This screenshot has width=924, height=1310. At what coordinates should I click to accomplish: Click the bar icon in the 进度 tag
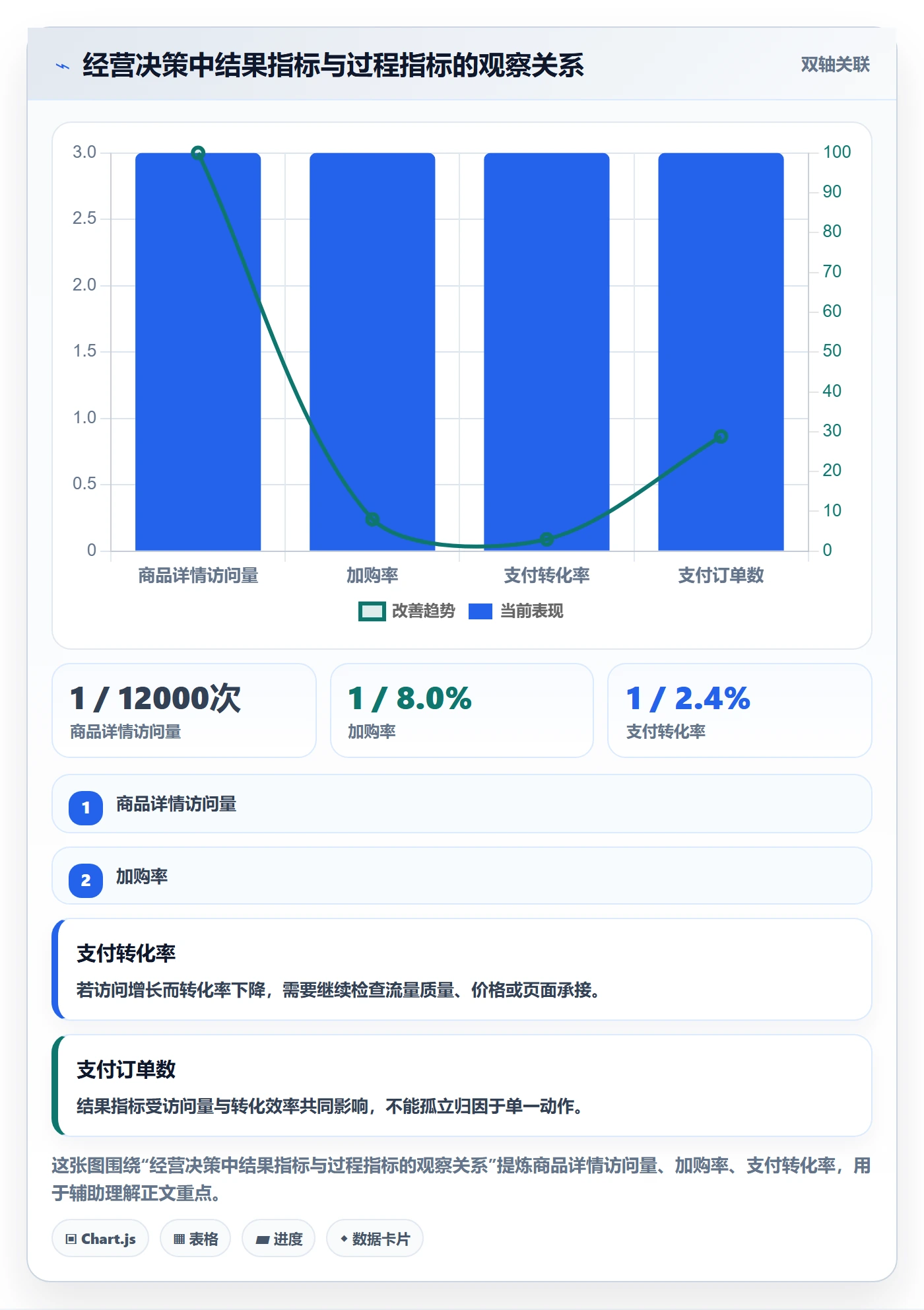[x=262, y=1240]
